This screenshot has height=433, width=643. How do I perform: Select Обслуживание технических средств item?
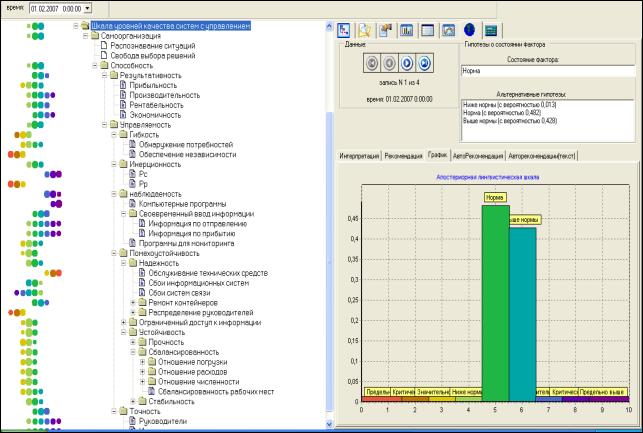[208, 273]
